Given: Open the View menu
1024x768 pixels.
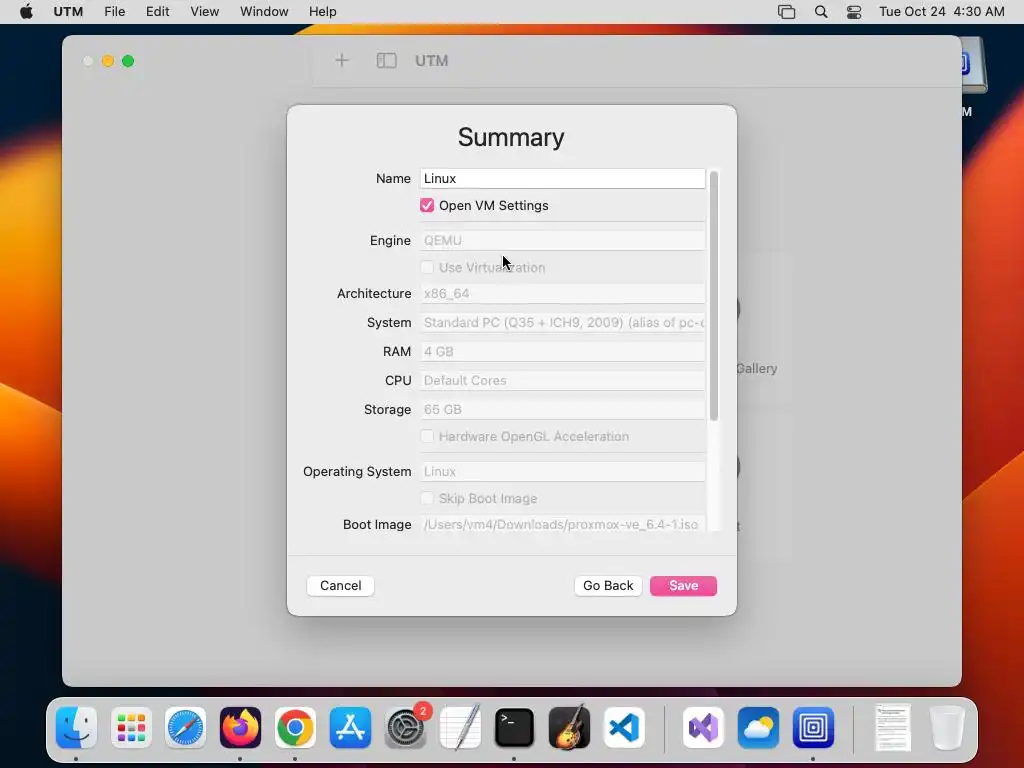Looking at the screenshot, I should pos(204,12).
